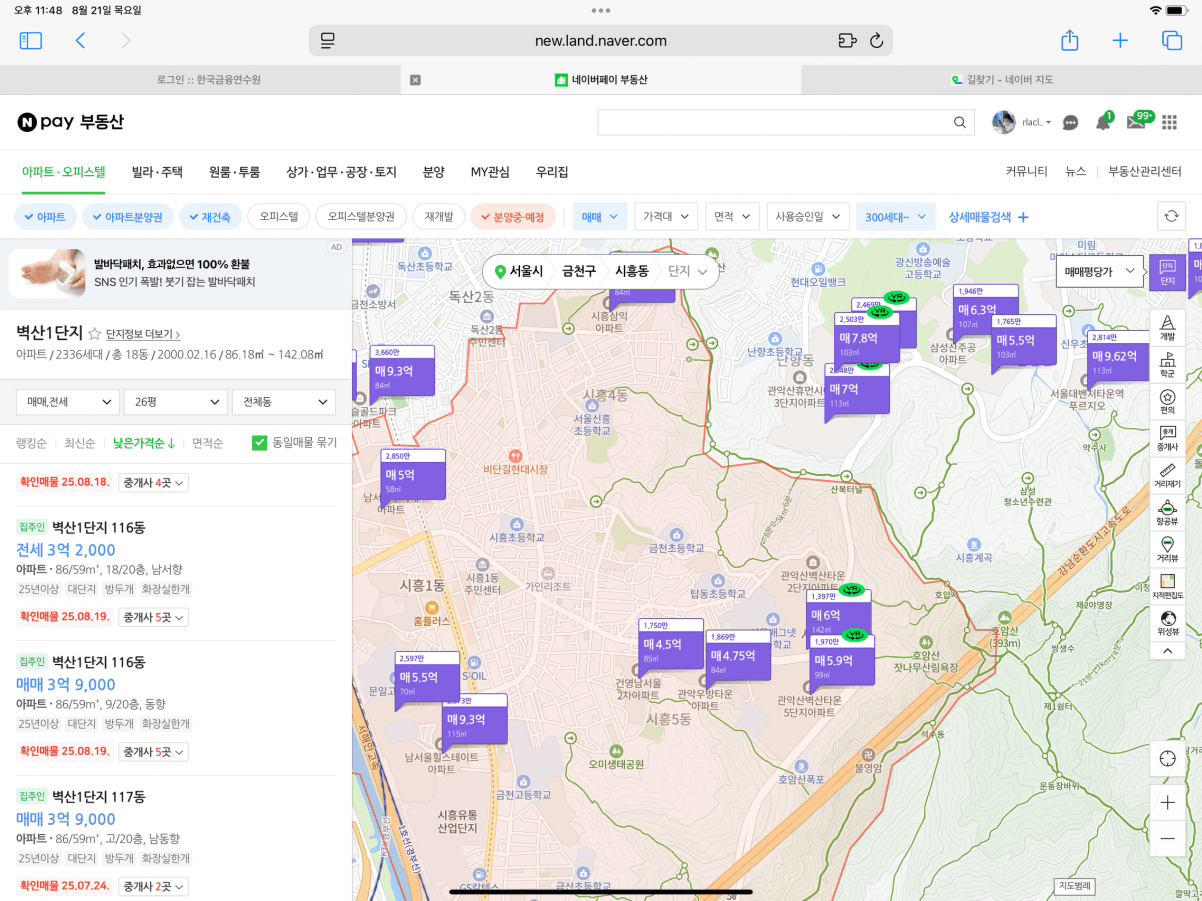Toggle the 아파트 filter chip
Screen dimensions: 1202x901
pyautogui.click(x=44, y=216)
